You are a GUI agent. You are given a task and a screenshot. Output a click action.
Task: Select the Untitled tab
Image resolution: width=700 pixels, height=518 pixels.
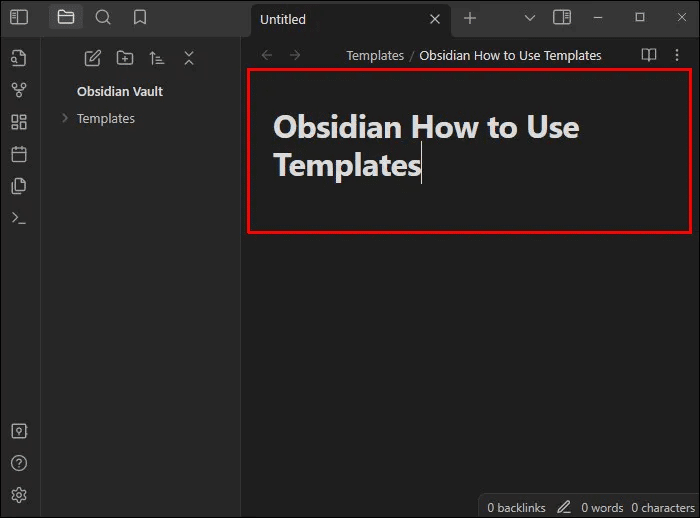coord(330,19)
